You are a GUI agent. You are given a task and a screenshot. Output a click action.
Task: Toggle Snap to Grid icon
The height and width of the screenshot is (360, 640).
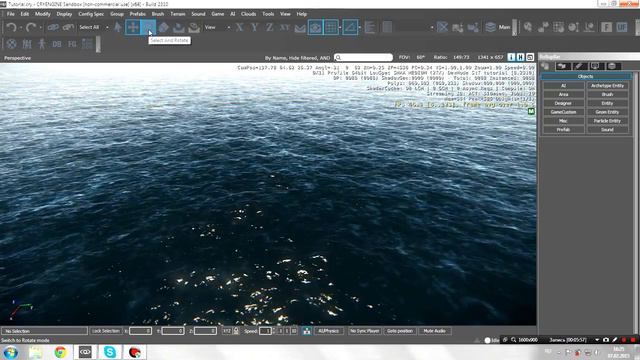(x=331, y=27)
